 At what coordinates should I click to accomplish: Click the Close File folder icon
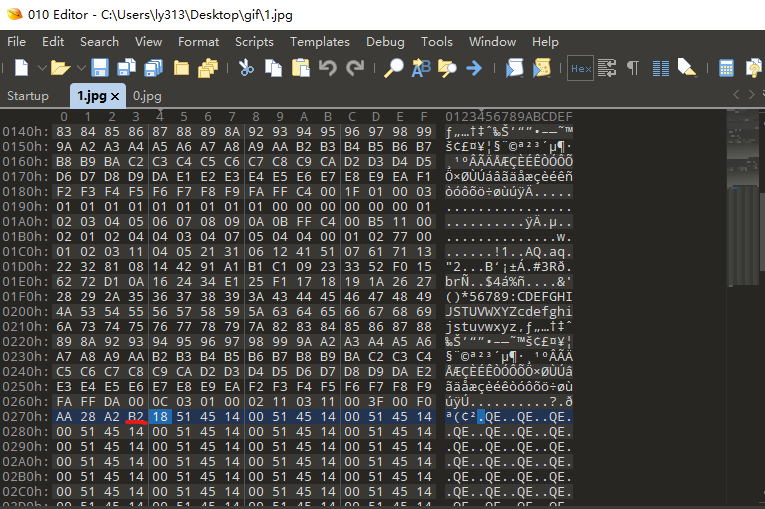coord(181,68)
